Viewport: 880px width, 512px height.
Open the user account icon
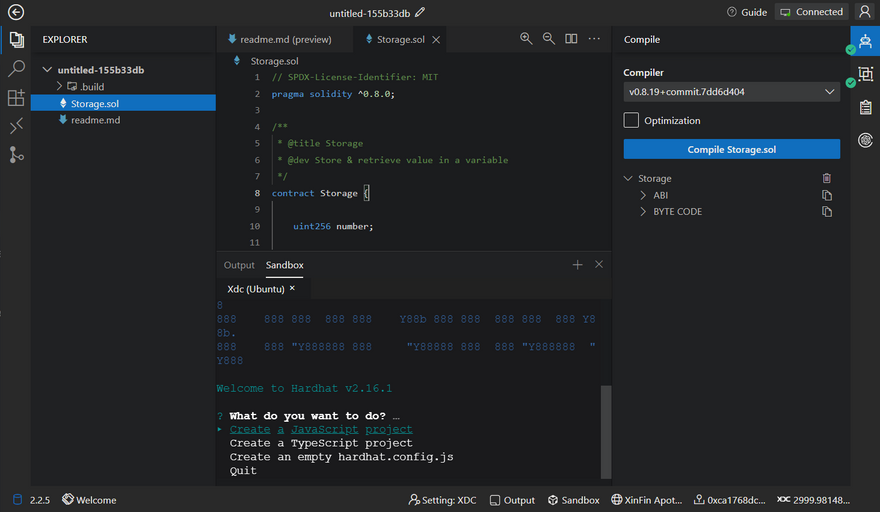865,12
